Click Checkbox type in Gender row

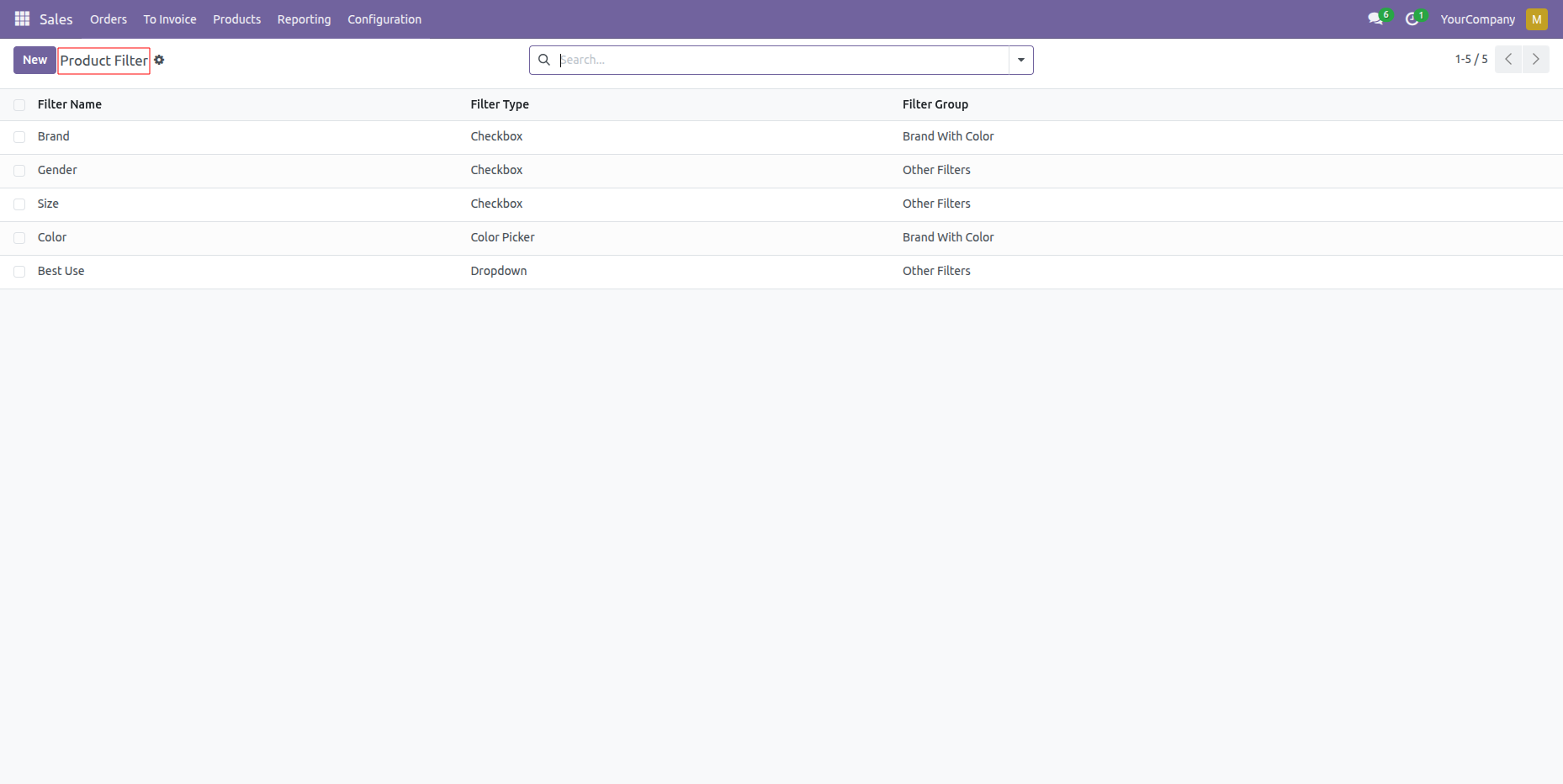point(496,170)
